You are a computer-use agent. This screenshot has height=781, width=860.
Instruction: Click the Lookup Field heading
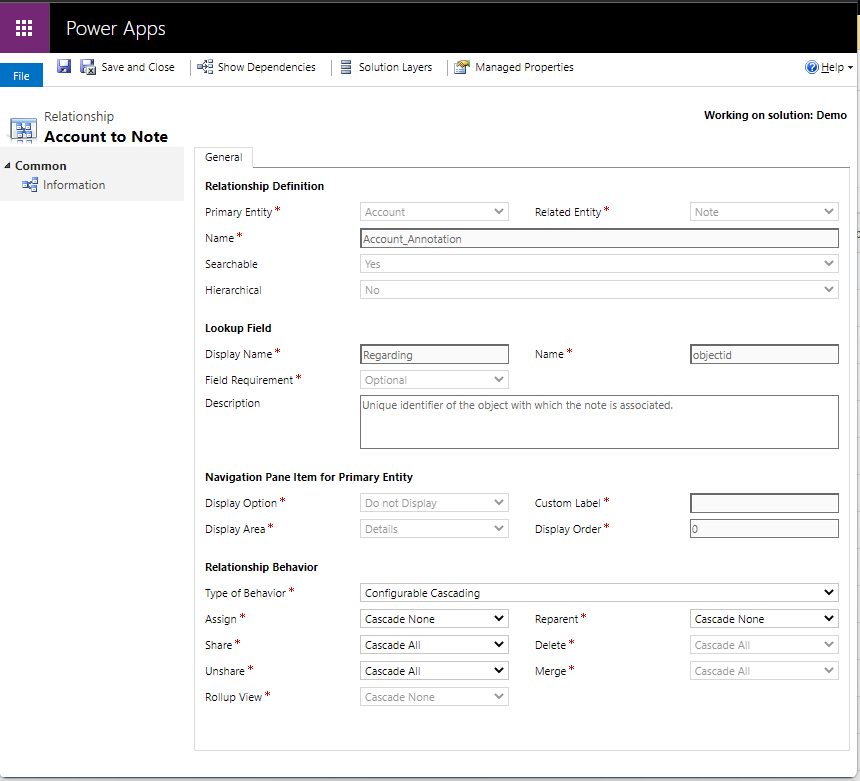tap(238, 328)
